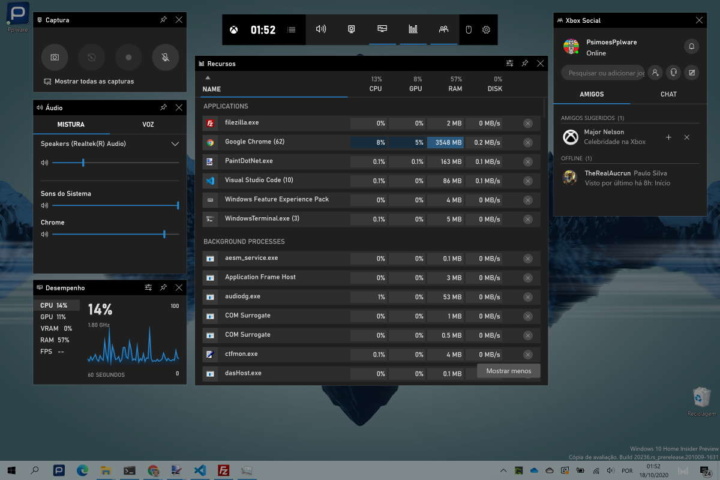This screenshot has height=480, width=720.
Task: End the Google Chrome process with X icon
Action: (x=528, y=142)
